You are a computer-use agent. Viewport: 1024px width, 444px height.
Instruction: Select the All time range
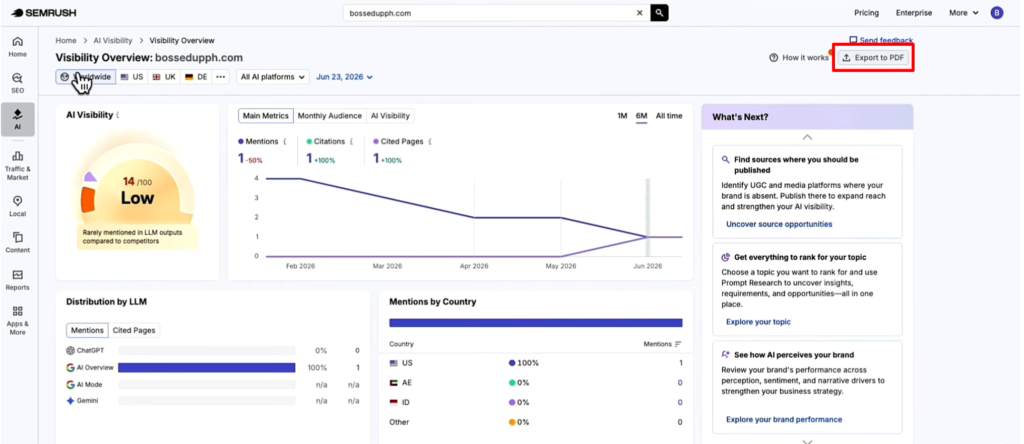[669, 116]
